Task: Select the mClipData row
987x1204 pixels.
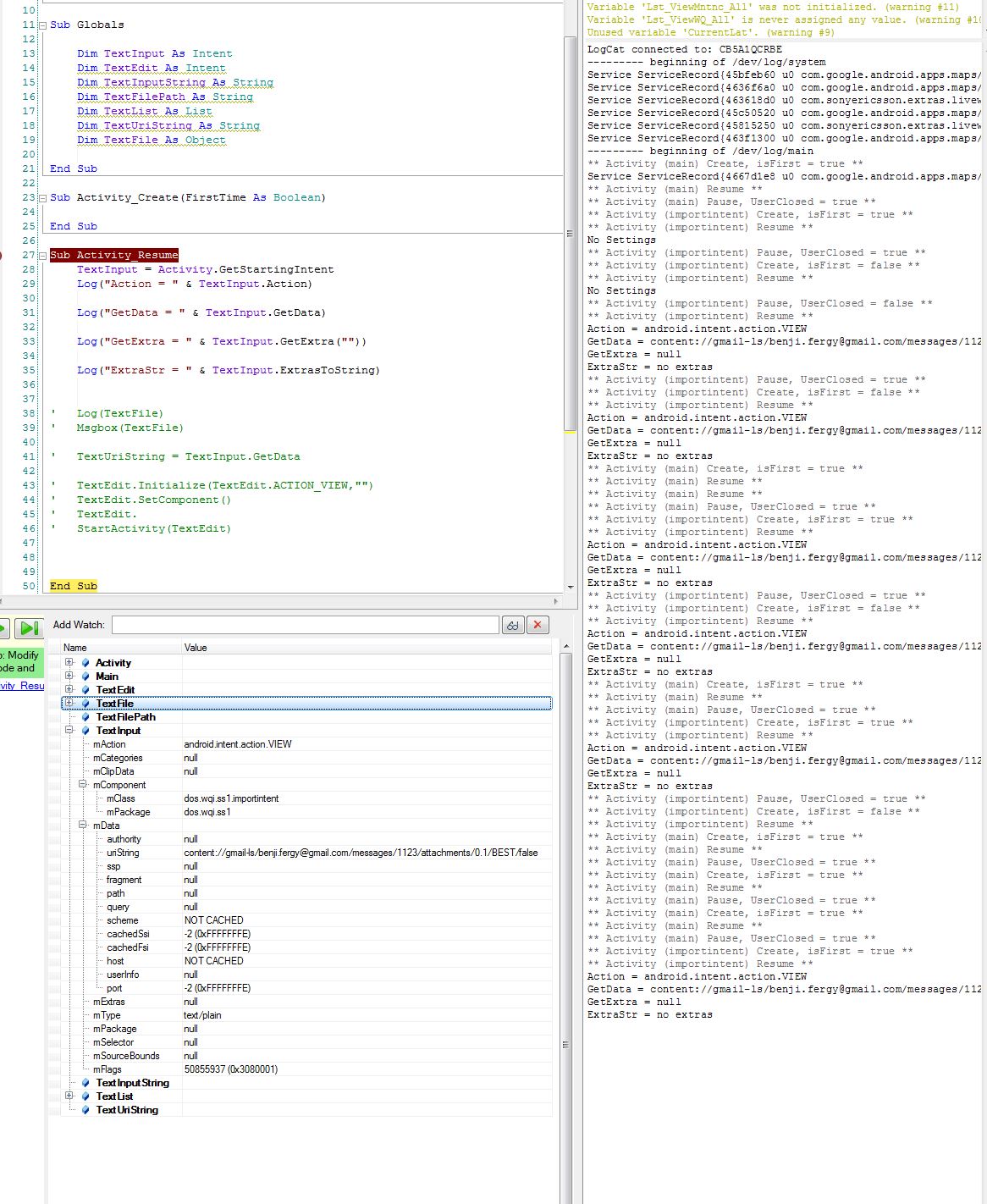Action: click(306, 771)
